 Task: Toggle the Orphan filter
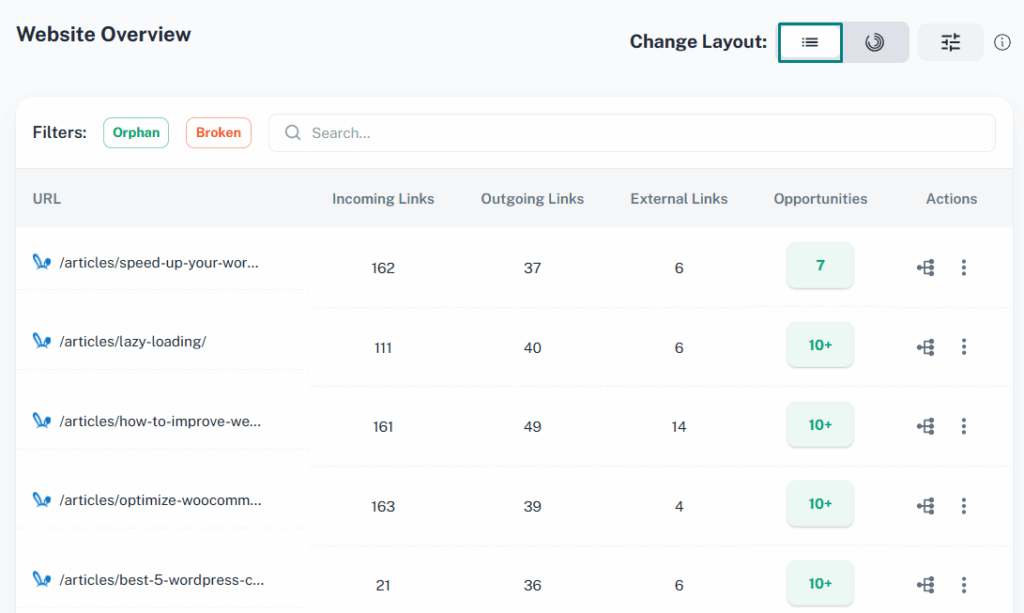(x=136, y=133)
